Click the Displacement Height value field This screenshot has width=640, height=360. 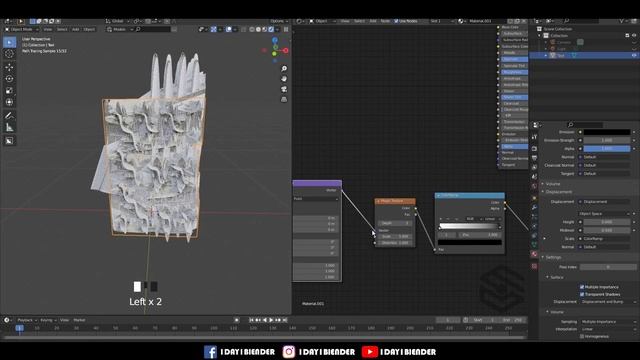point(607,222)
